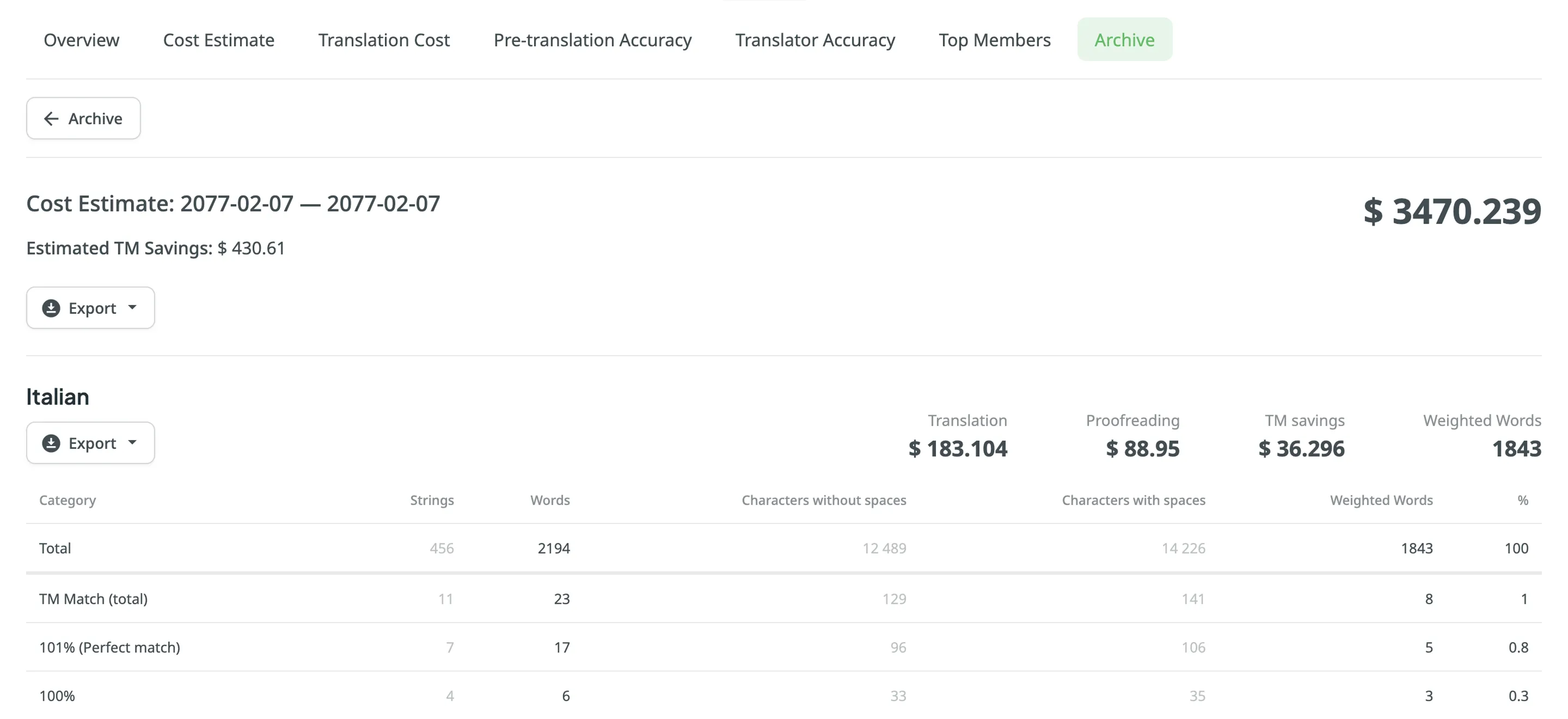Select the highlighted Archive tab

tap(1124, 40)
